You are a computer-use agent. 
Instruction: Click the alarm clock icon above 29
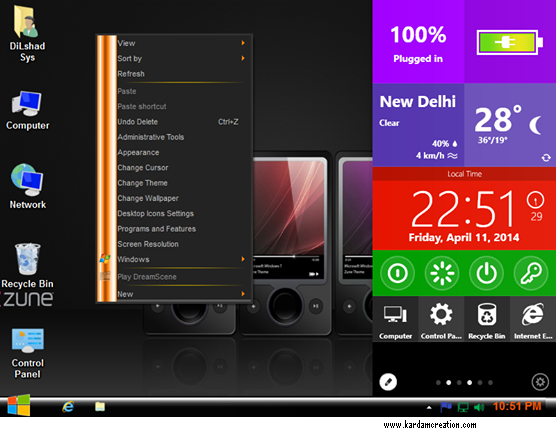(x=535, y=200)
